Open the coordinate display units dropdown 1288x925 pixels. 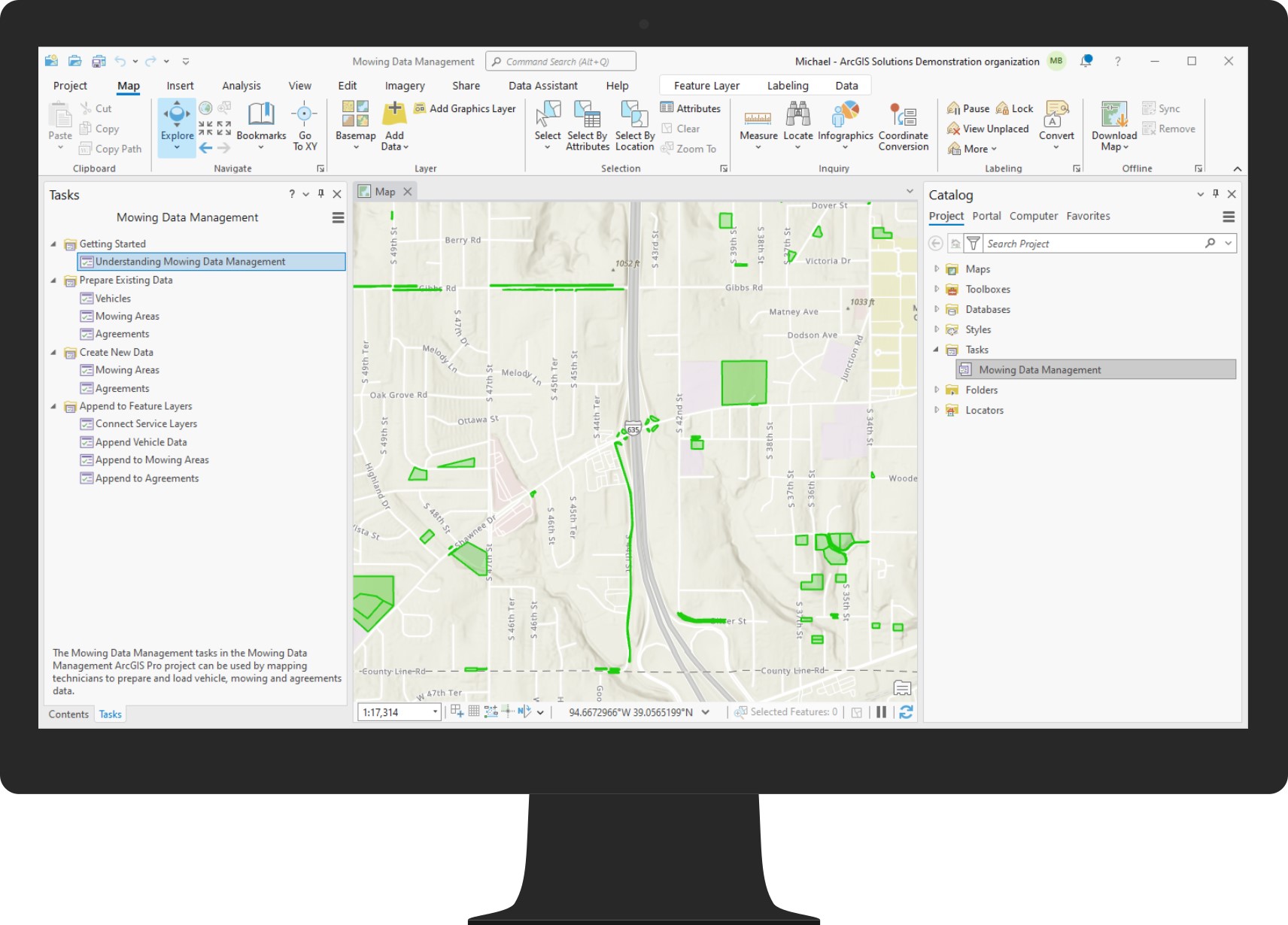706,712
